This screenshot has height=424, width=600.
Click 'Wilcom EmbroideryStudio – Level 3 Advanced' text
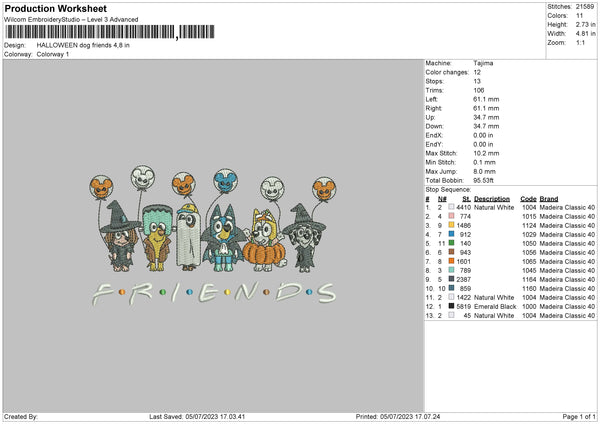click(x=71, y=20)
